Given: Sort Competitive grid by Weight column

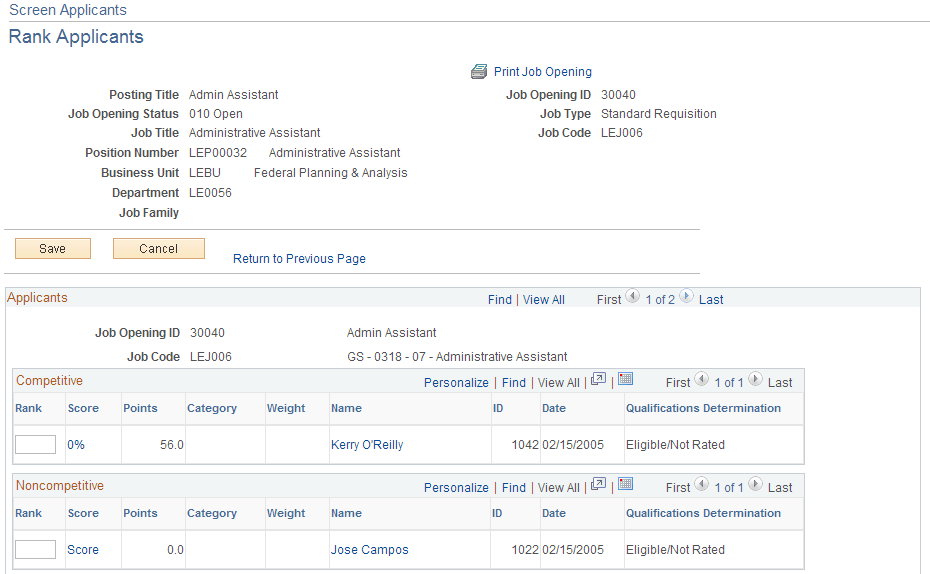Looking at the screenshot, I should (286, 408).
